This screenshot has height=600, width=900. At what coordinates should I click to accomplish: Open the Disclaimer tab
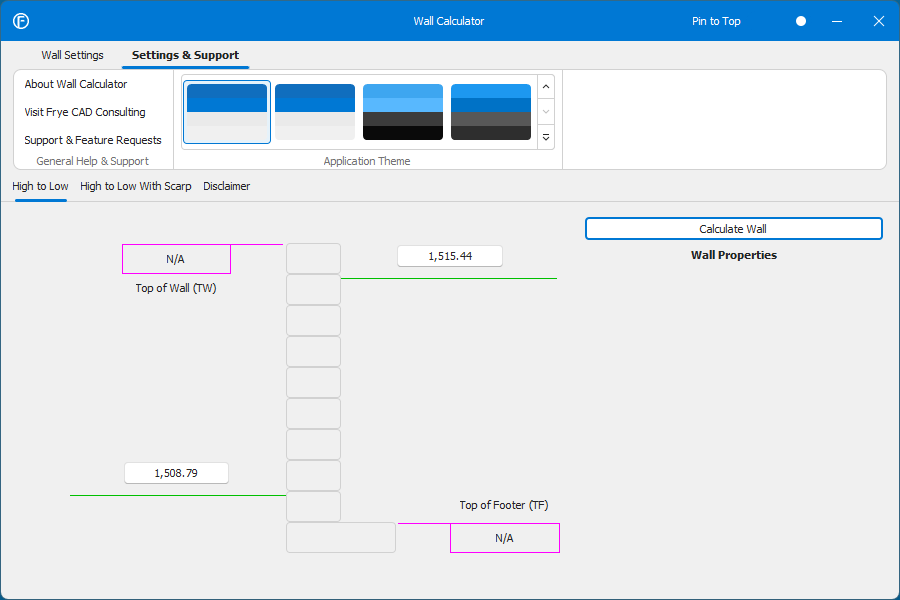click(227, 186)
